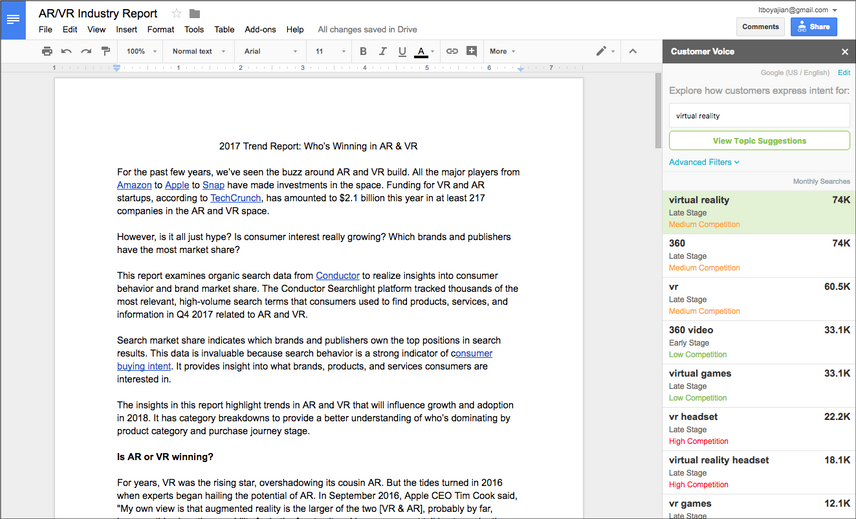Insert a link with the link icon
Viewport: 856px width, 519px height.
click(x=452, y=51)
